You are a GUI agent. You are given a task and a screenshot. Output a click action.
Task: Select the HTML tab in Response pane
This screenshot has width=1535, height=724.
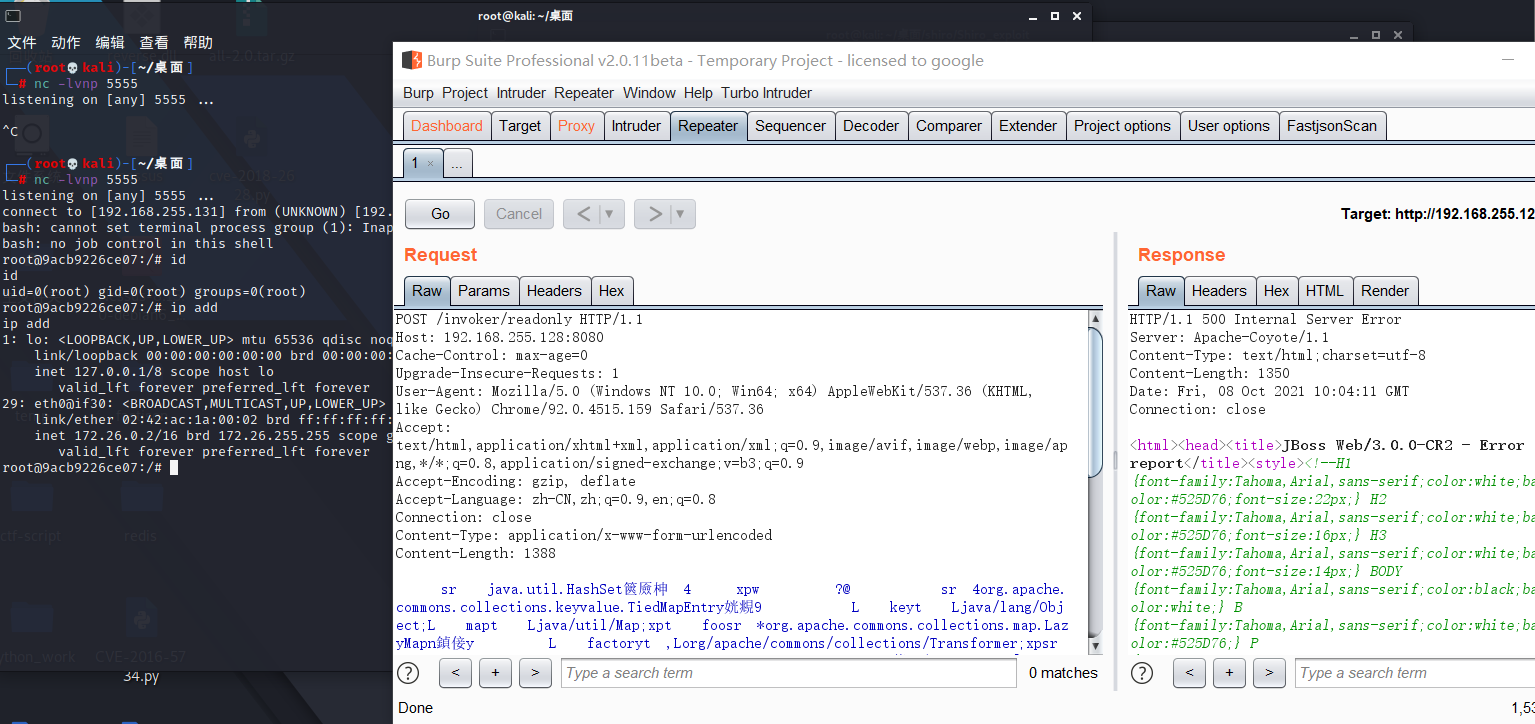click(x=1325, y=291)
